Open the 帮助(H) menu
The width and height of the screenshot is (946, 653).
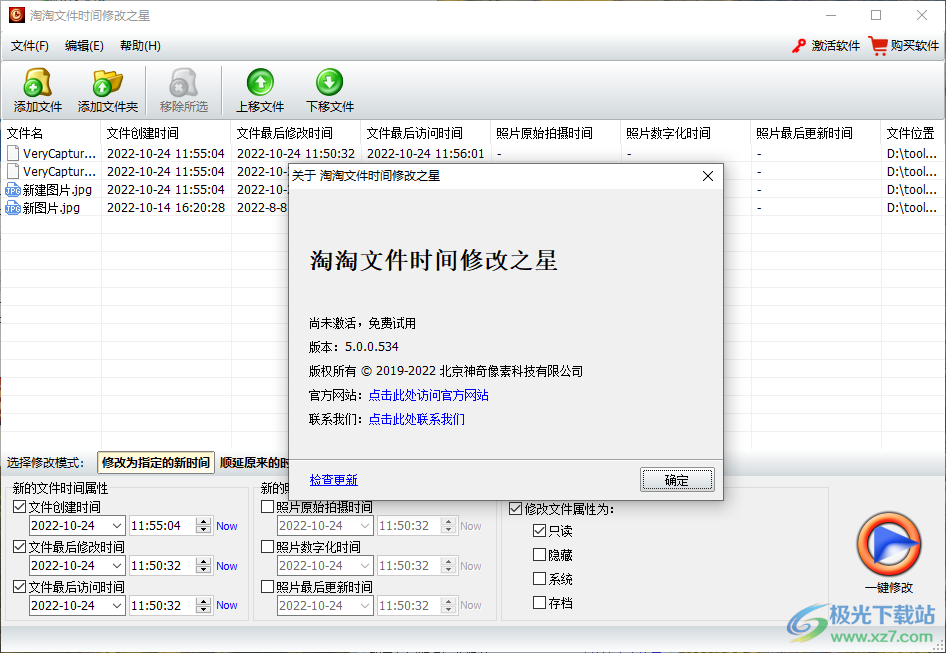pos(140,46)
